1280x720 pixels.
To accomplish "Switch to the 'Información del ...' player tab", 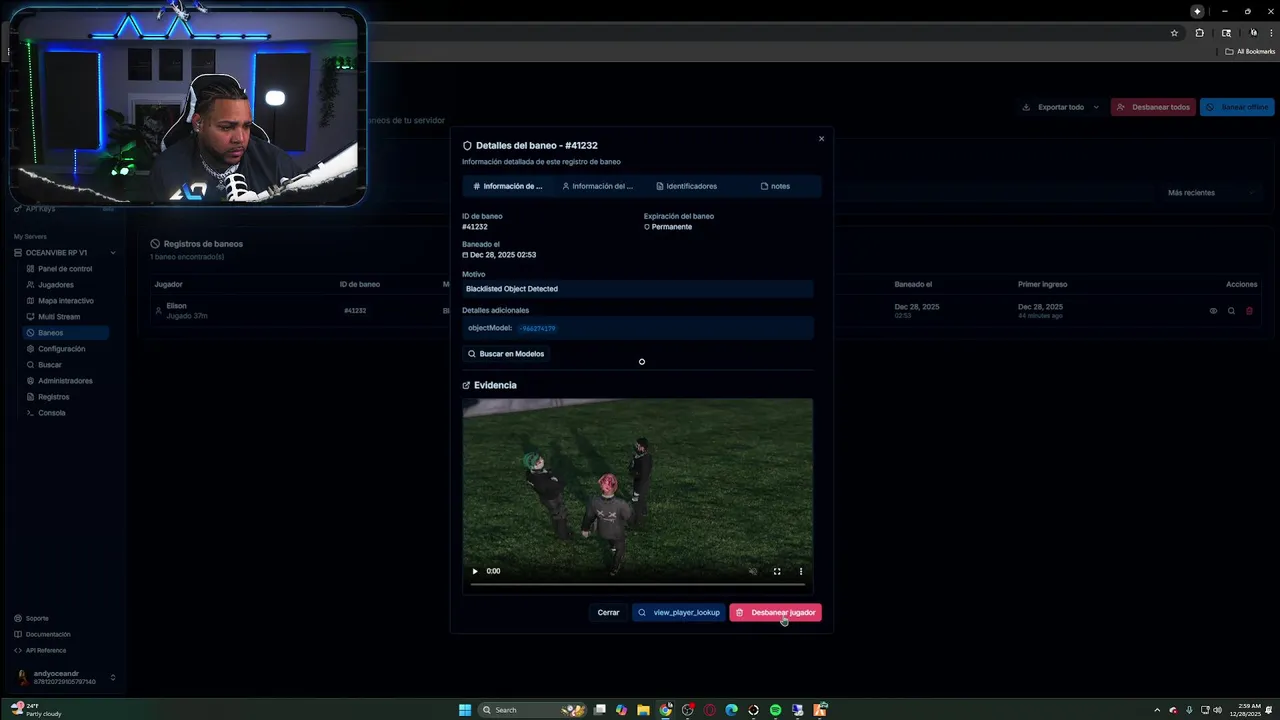I will (x=597, y=186).
